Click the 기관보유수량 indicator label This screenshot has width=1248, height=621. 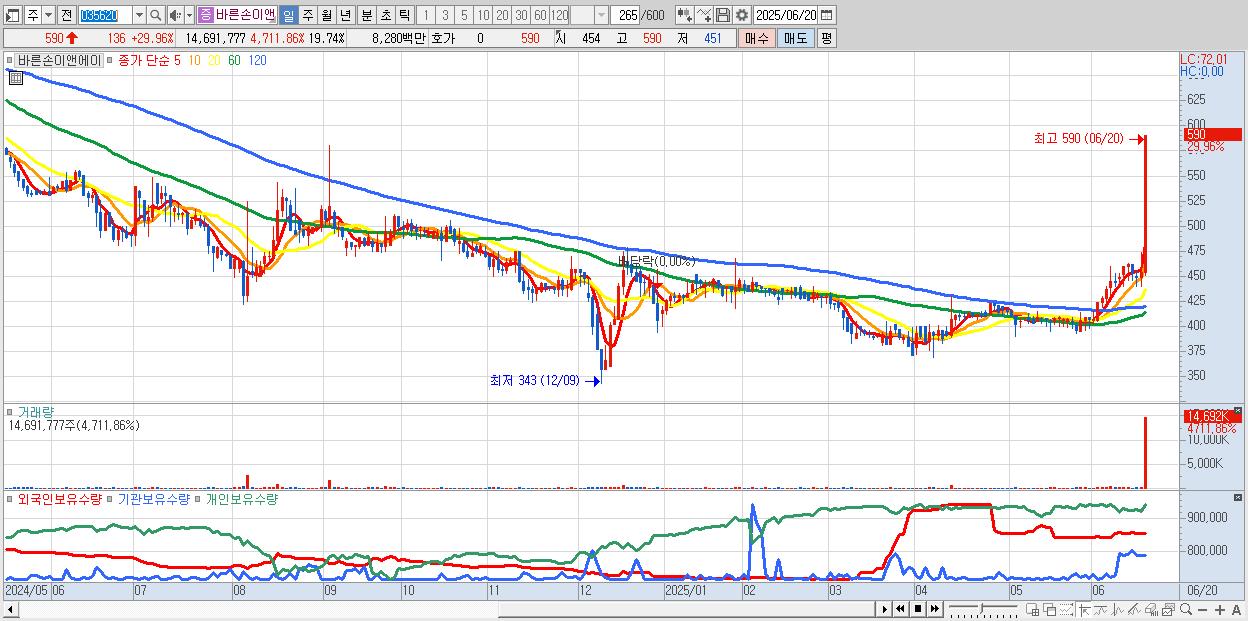153,498
